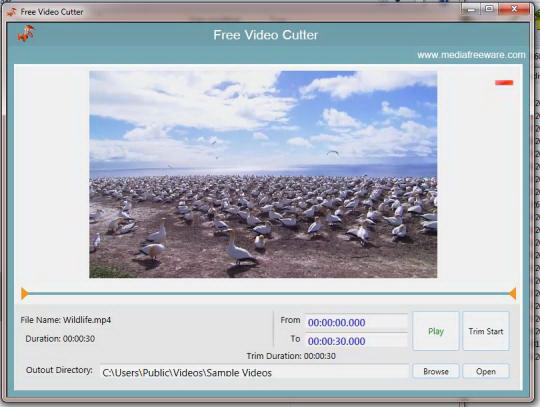Open the www.mediafreeware.com link
540x407 pixels.
pos(471,55)
